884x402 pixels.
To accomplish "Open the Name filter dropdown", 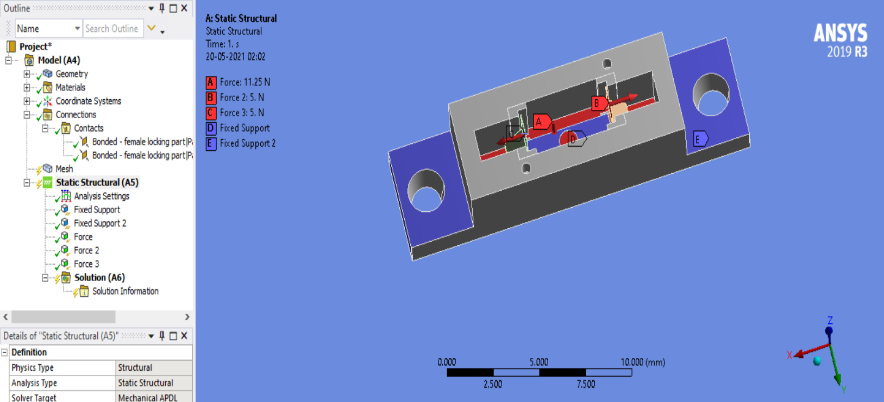I will click(77, 29).
